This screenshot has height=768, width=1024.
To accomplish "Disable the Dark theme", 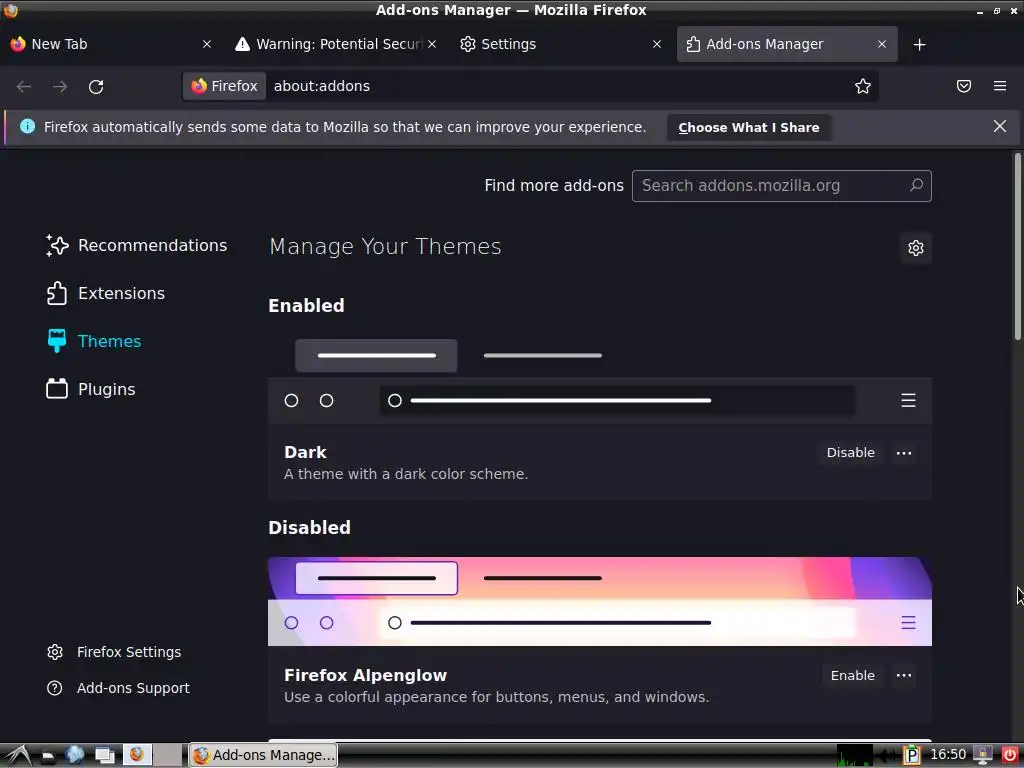I will (850, 453).
